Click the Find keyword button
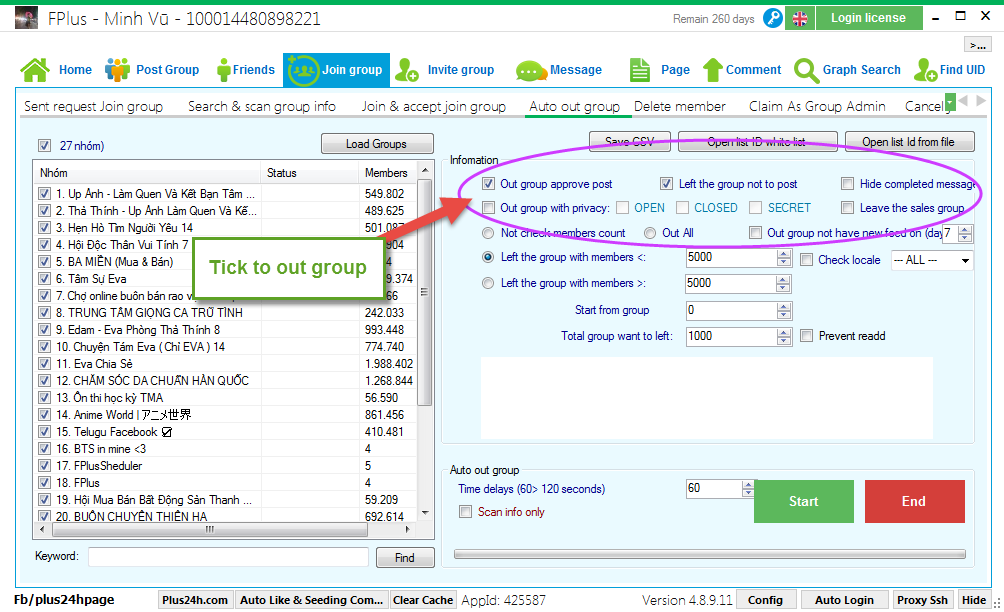The image size is (1004, 612). pos(405,558)
